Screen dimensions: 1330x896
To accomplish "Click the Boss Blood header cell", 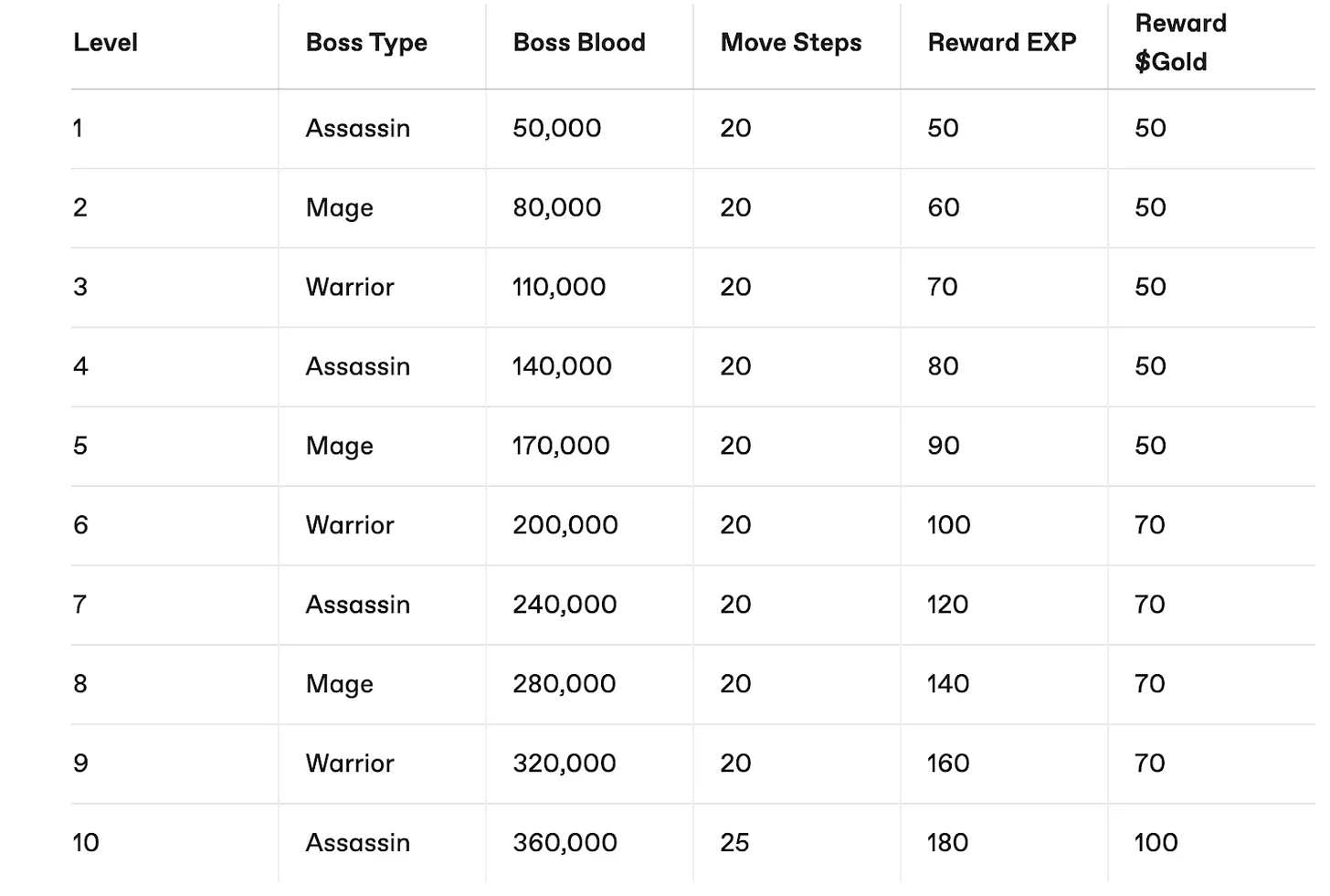I will (579, 43).
